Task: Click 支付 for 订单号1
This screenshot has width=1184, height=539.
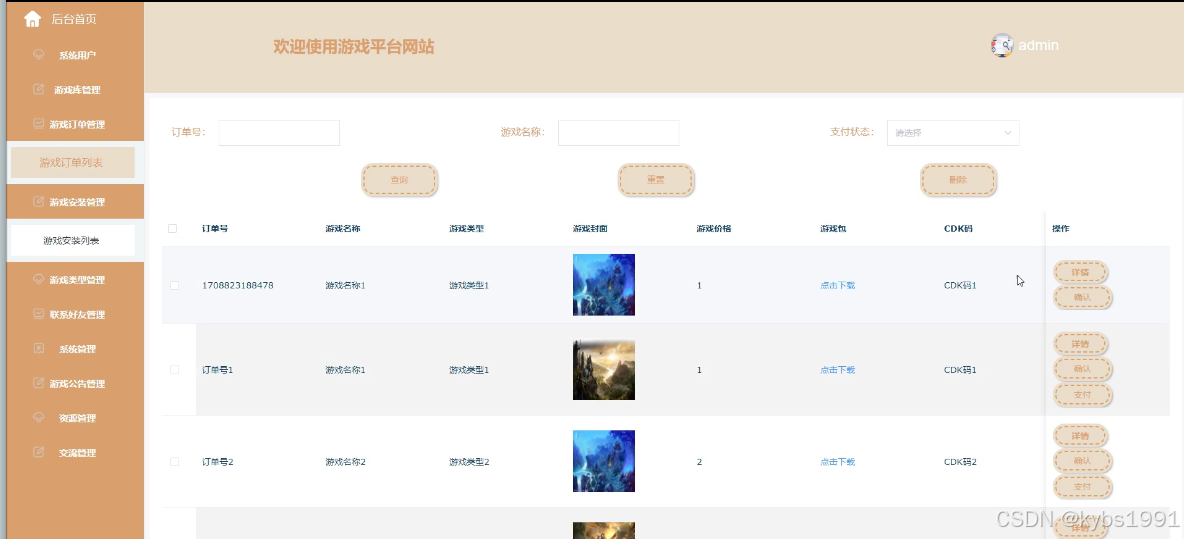Action: [x=1082, y=394]
